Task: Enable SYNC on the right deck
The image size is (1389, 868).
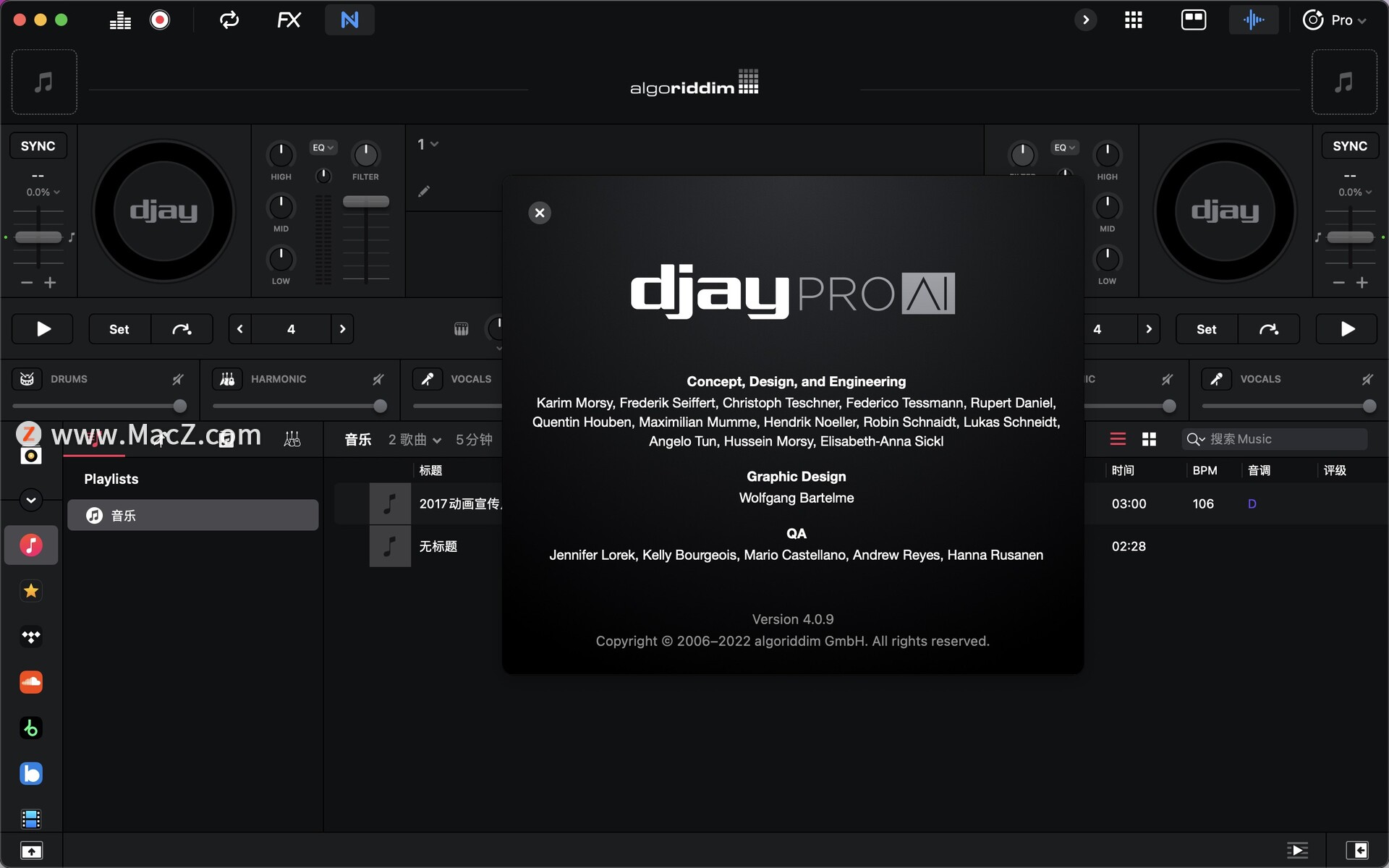Action: tap(1350, 146)
